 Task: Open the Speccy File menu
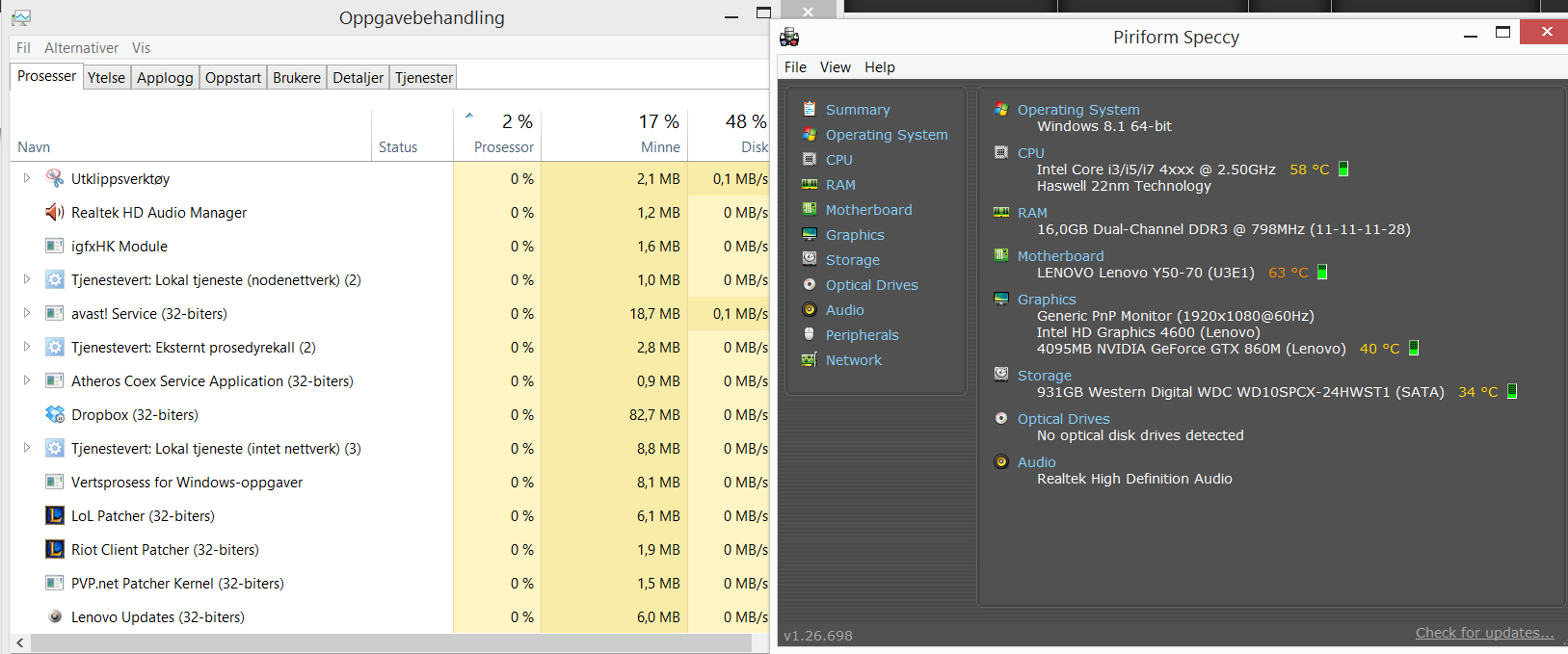click(795, 67)
